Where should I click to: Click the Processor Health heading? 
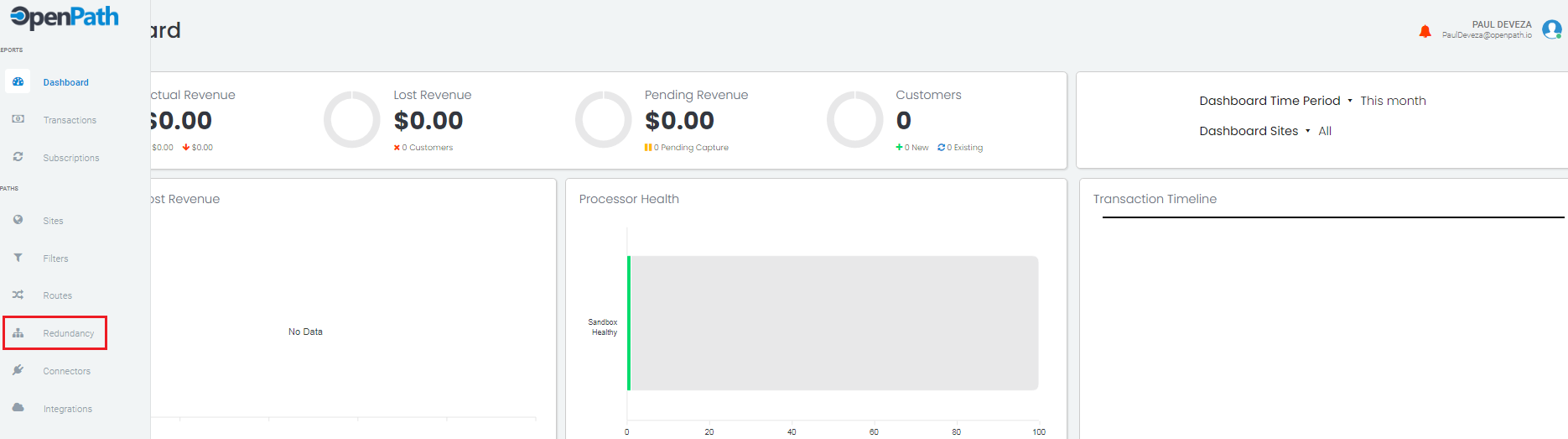(x=629, y=199)
